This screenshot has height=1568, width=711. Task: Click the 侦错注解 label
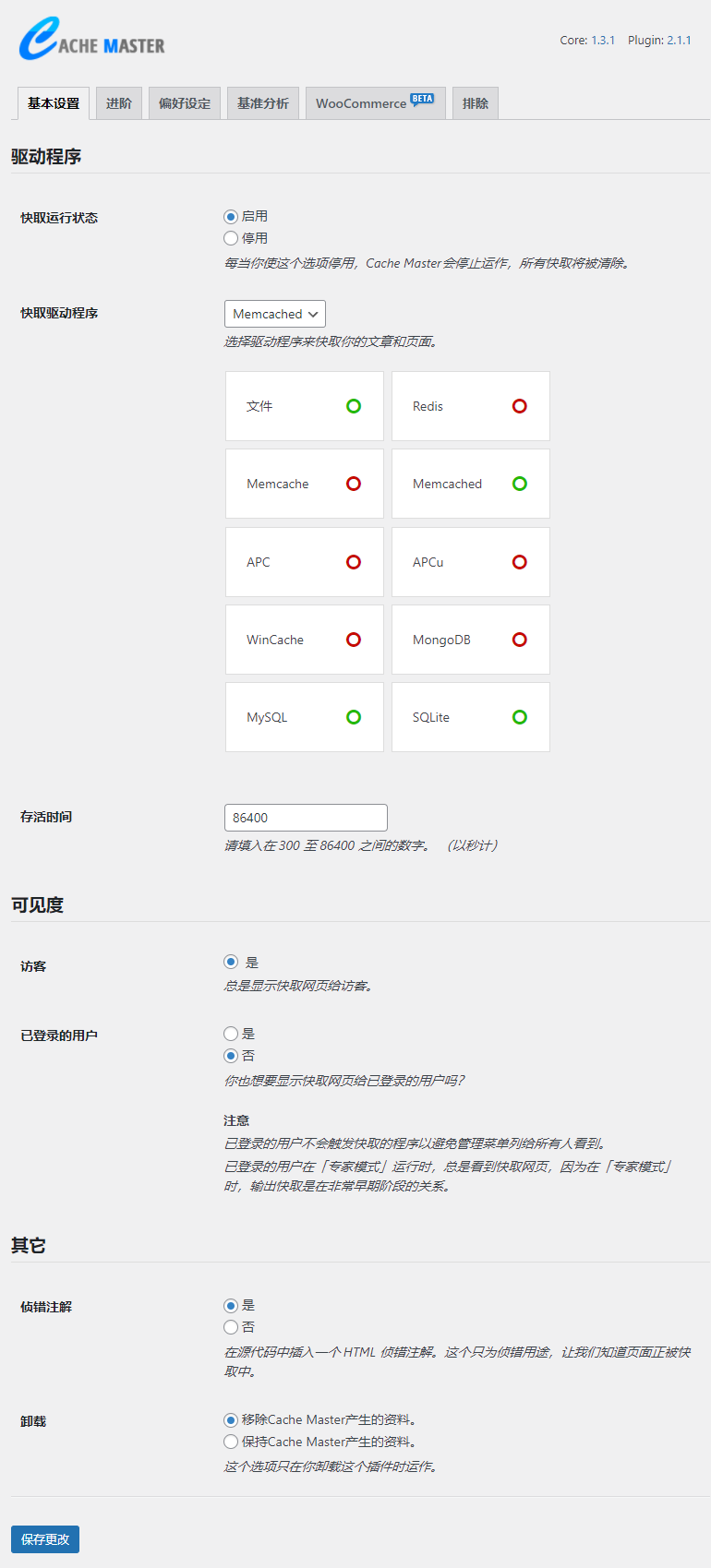click(x=46, y=1307)
